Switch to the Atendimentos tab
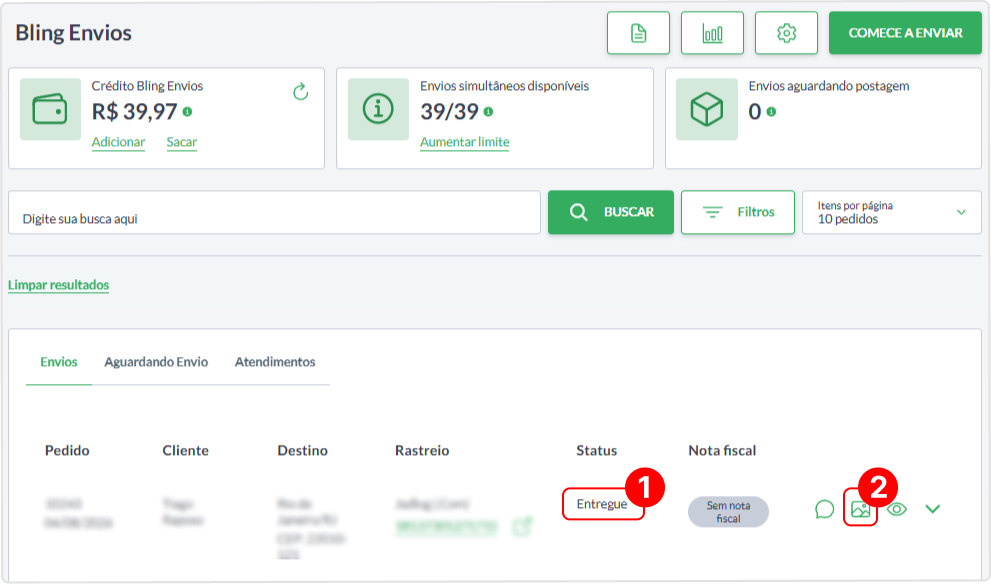991x584 pixels. point(275,362)
